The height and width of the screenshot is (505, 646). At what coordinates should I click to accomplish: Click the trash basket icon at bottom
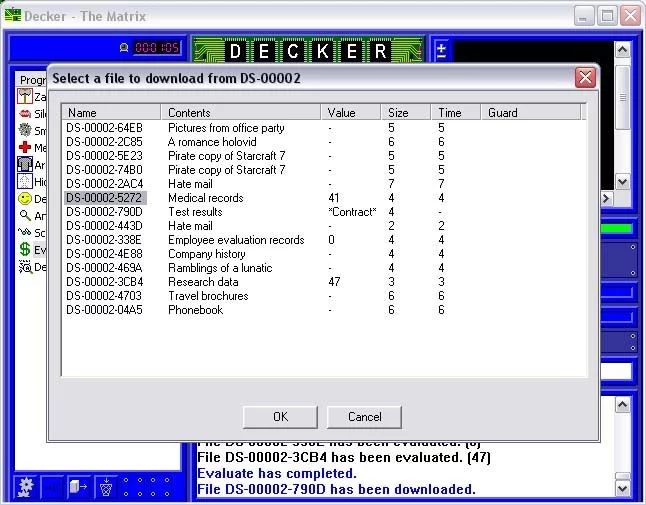pyautogui.click(x=105, y=488)
